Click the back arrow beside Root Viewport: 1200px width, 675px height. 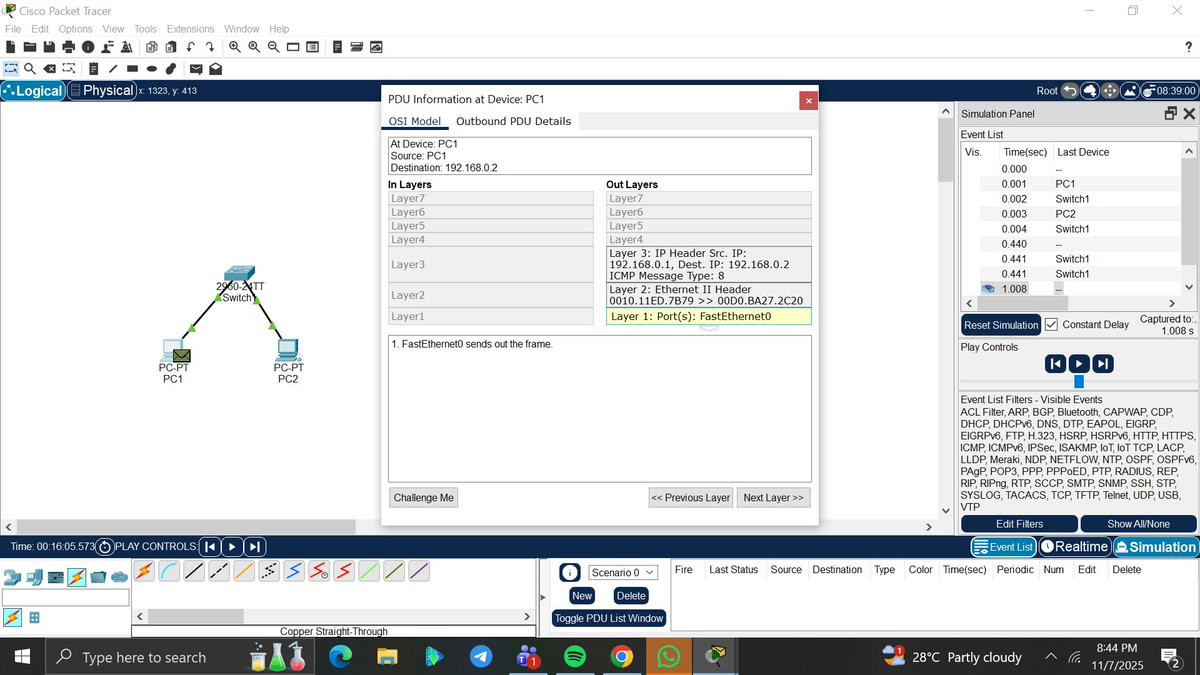[x=1070, y=90]
